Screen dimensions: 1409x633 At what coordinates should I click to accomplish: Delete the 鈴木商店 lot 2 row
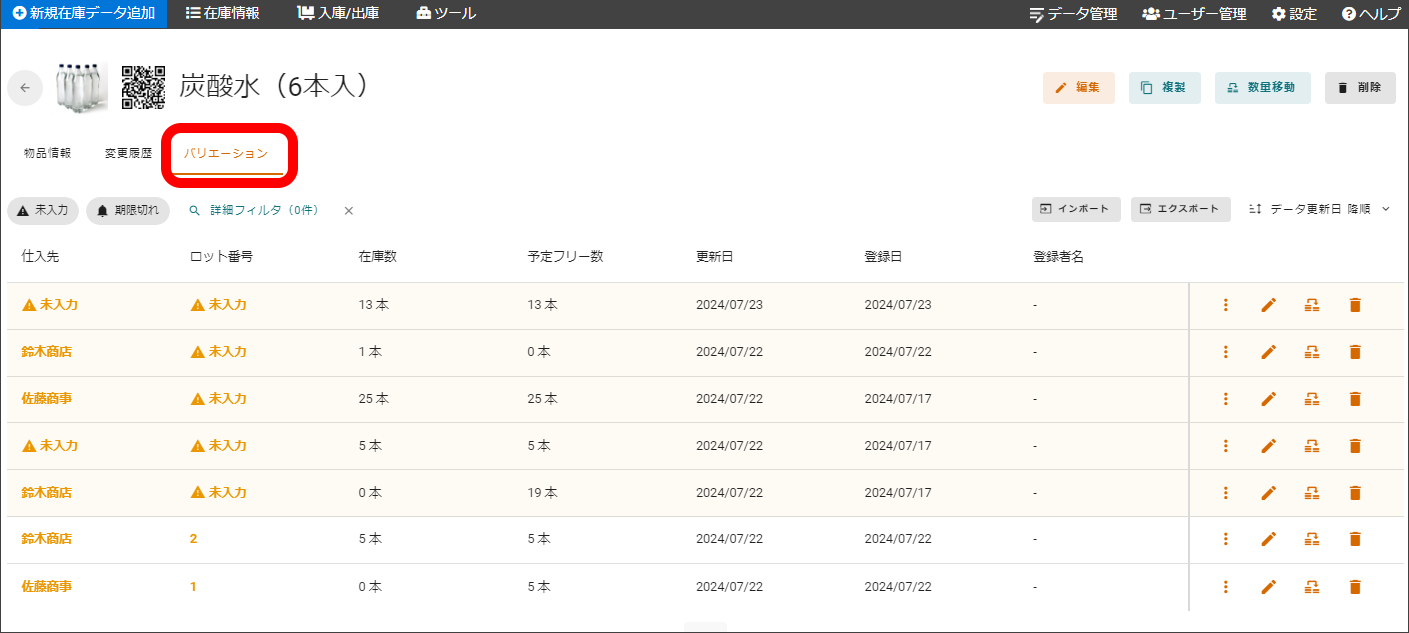click(1355, 539)
